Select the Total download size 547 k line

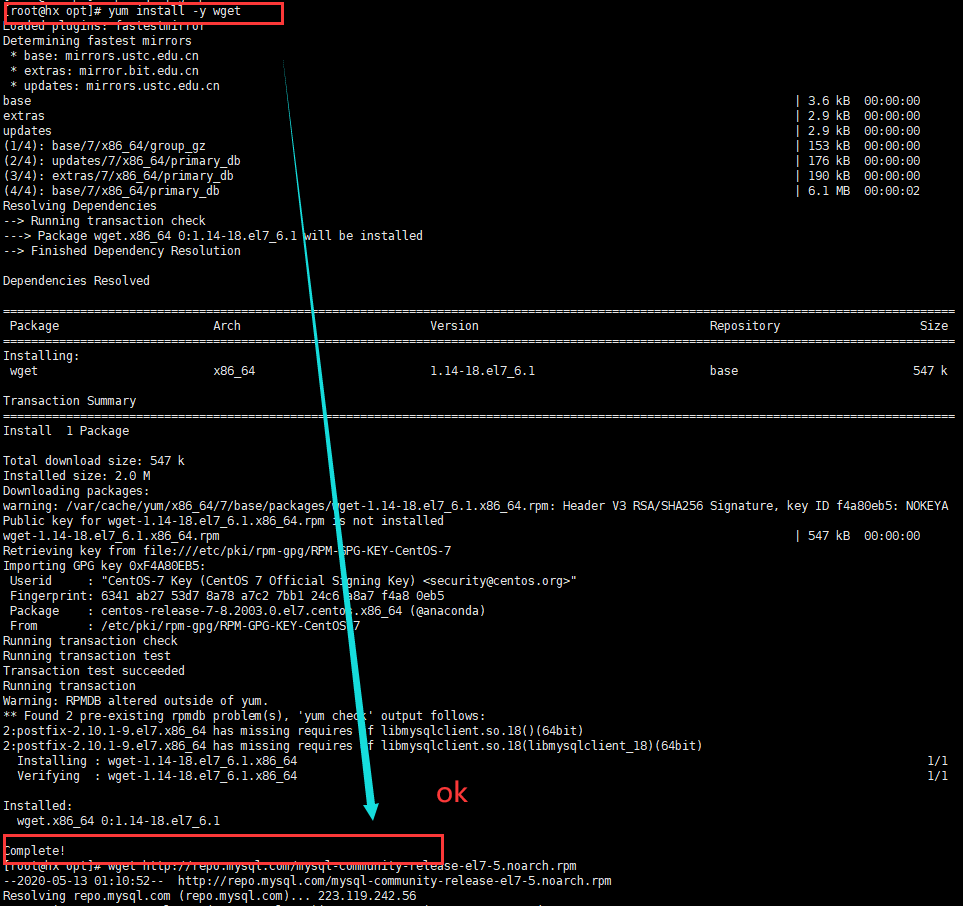coord(88,460)
